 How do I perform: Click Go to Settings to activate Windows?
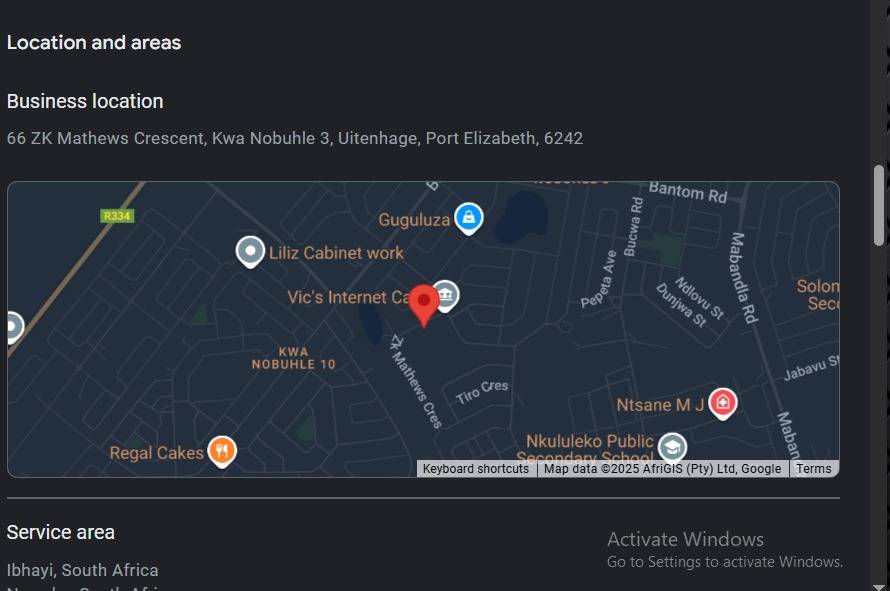[x=724, y=561]
